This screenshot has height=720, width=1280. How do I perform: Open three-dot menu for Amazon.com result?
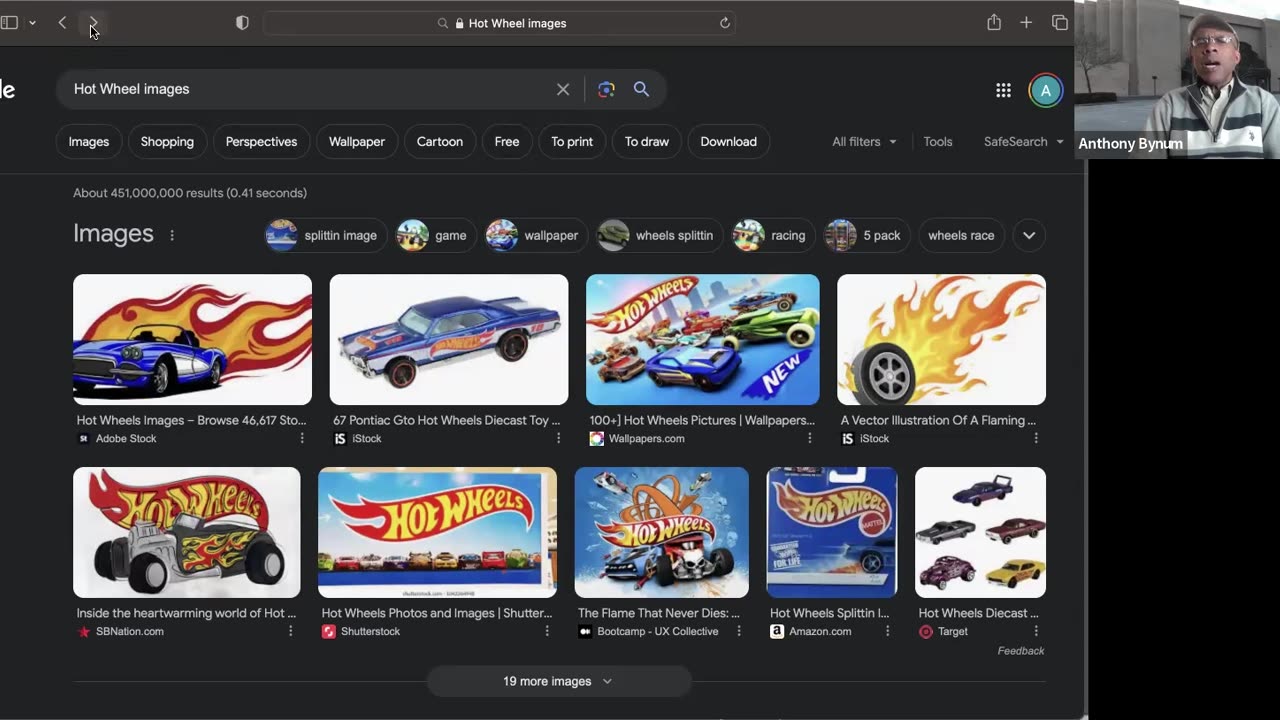[887, 631]
